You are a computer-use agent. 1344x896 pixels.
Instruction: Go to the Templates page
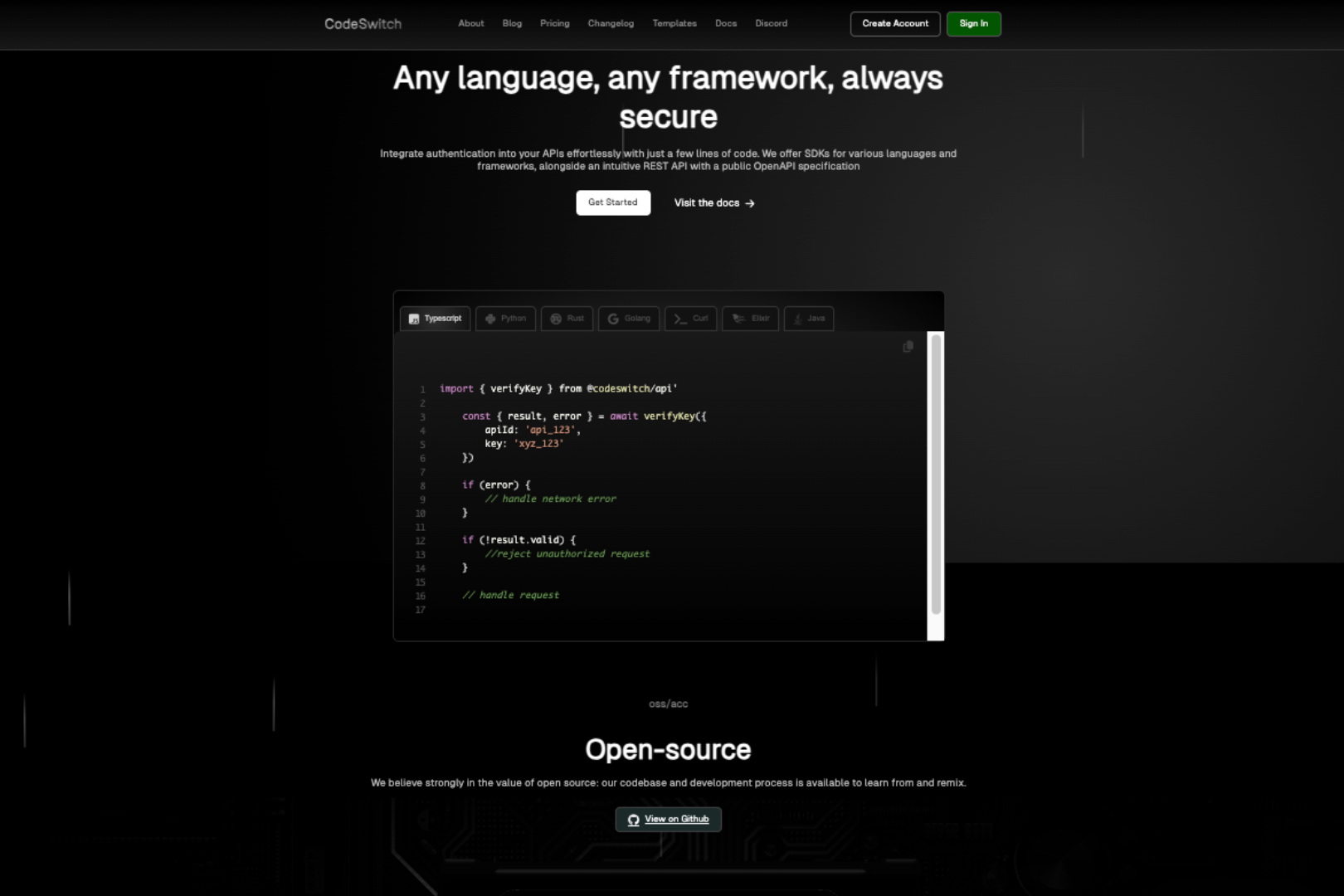(x=674, y=23)
